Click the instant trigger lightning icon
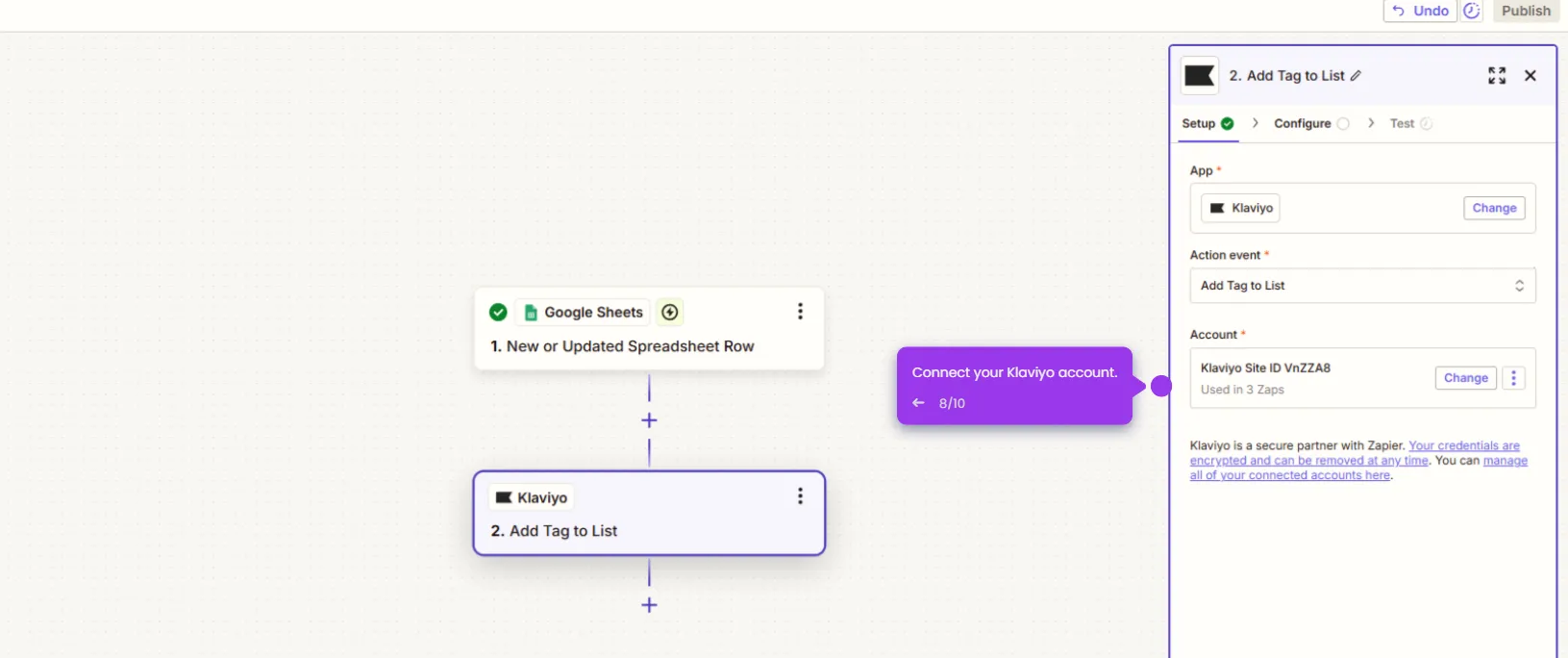 pos(670,313)
